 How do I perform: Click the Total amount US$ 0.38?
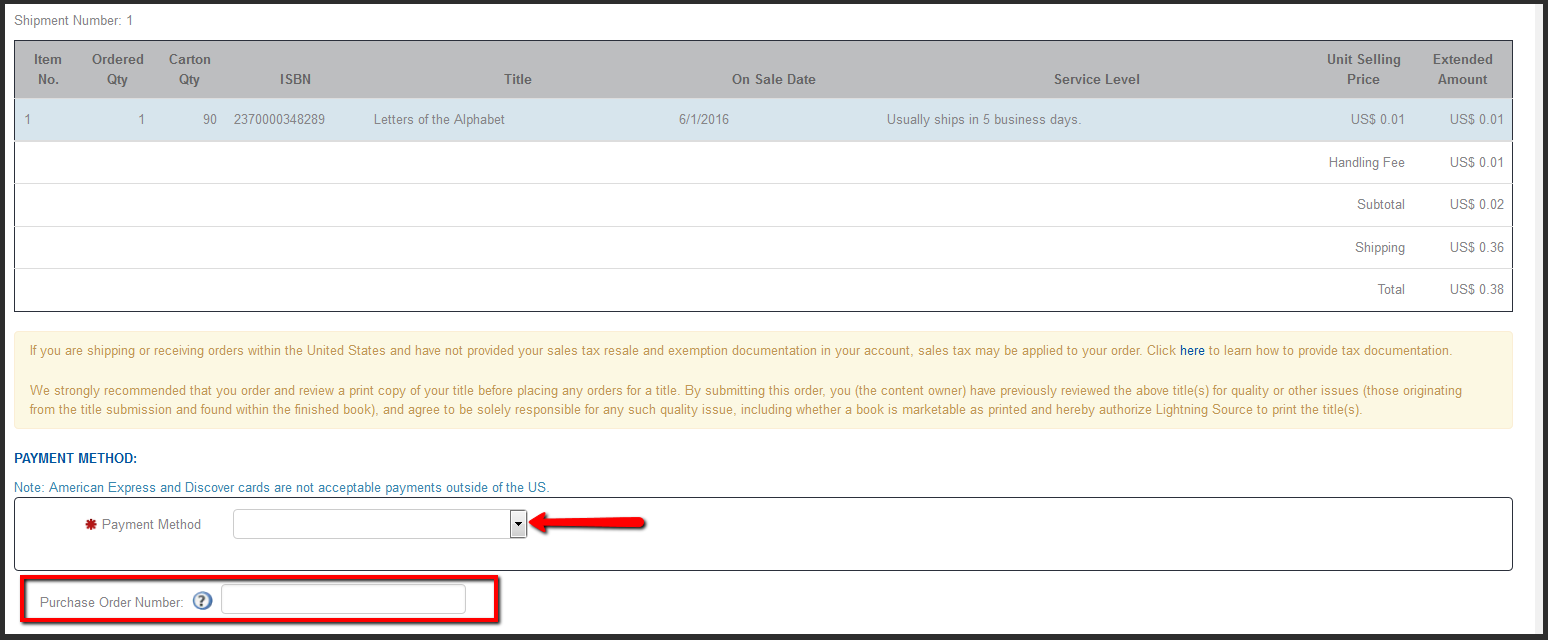pos(1476,290)
